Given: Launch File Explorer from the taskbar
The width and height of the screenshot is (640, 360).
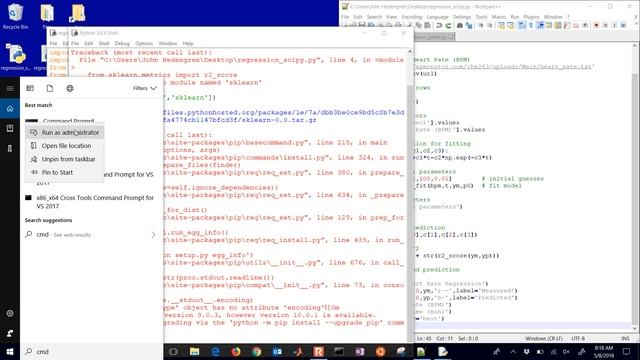Looking at the screenshot, I should tap(194, 351).
